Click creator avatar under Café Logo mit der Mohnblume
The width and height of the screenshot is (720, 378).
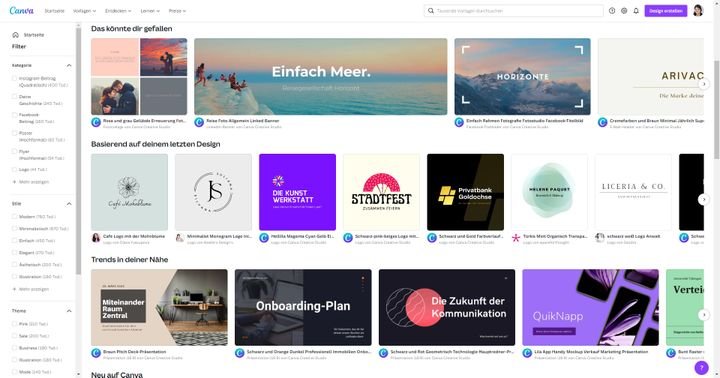point(96,238)
